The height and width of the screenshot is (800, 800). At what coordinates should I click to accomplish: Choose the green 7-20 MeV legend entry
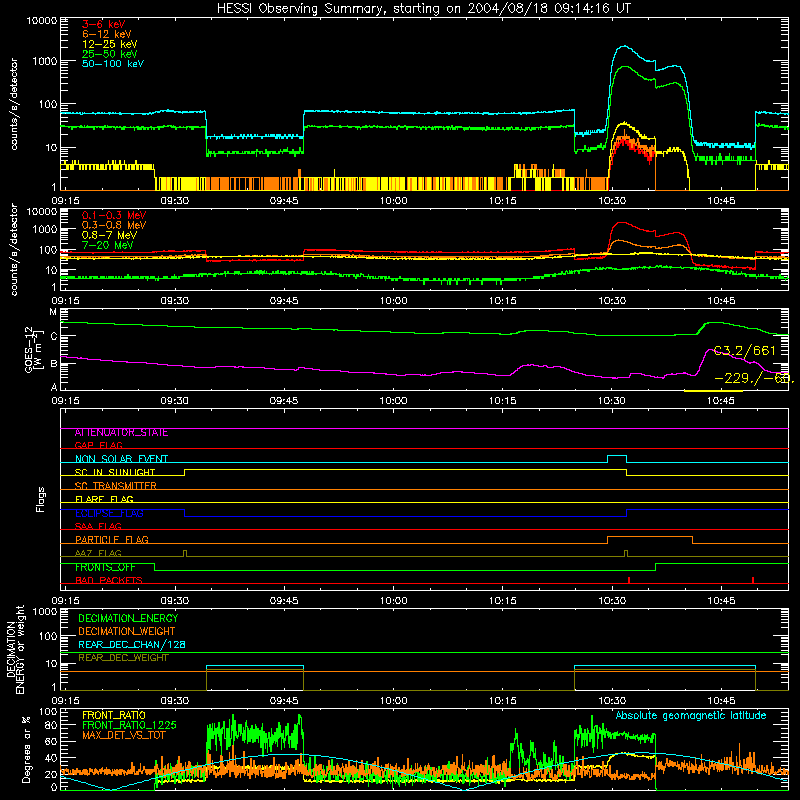(x=107, y=245)
